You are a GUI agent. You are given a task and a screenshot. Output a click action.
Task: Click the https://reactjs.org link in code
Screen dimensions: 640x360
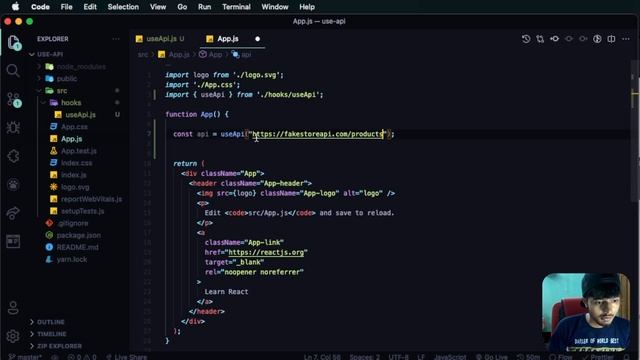tap(266, 252)
